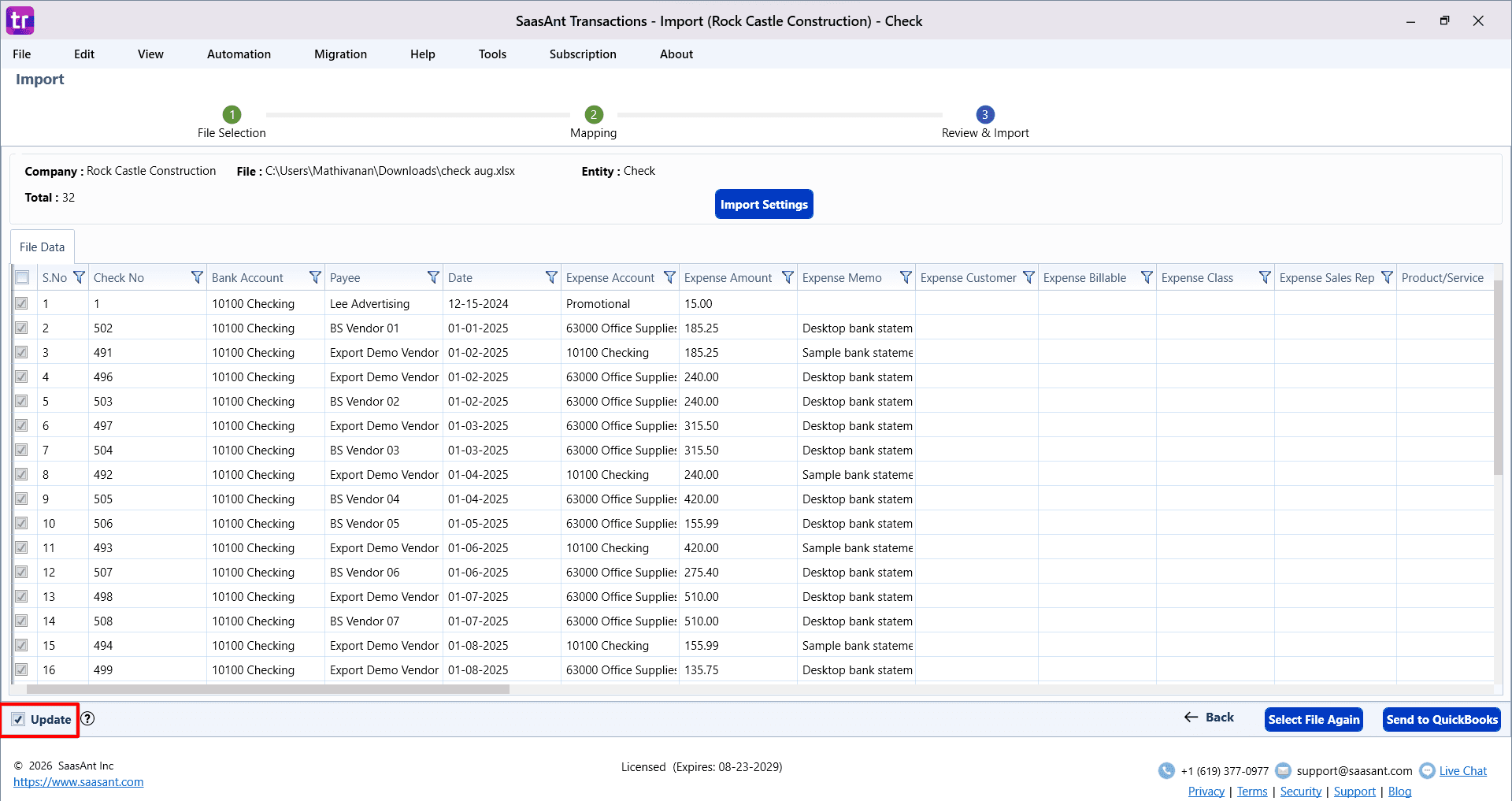Open the S.No column filter icon
Image resolution: width=1512 pixels, height=801 pixels.
coord(79,277)
